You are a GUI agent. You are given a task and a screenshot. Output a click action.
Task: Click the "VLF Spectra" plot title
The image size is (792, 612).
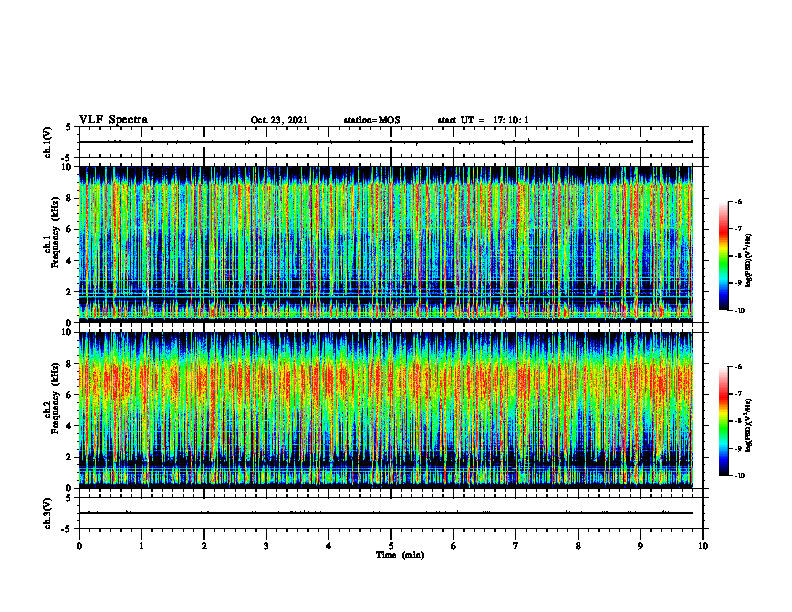click(x=113, y=120)
